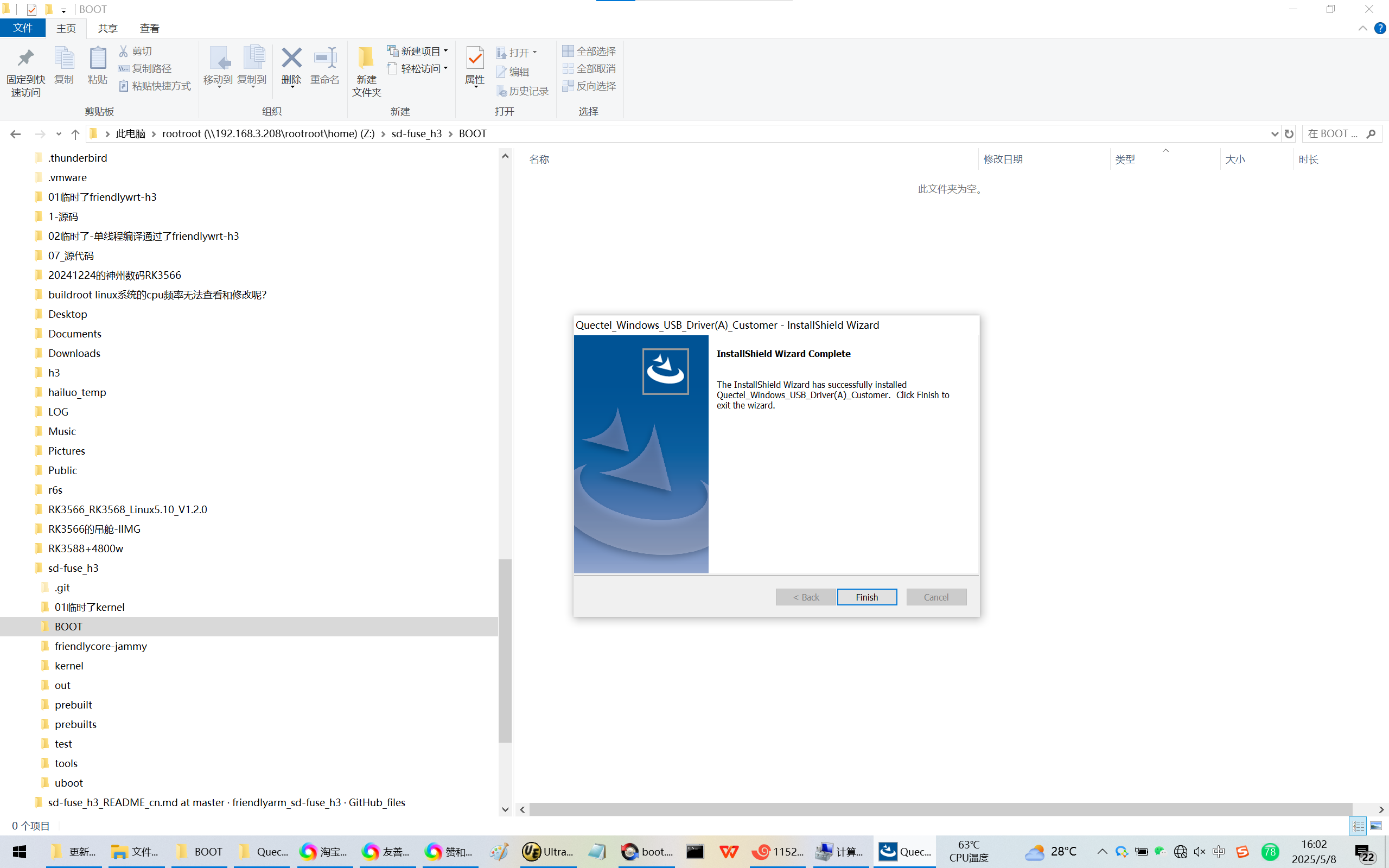Open UltraEdit from the taskbar

pyautogui.click(x=547, y=851)
